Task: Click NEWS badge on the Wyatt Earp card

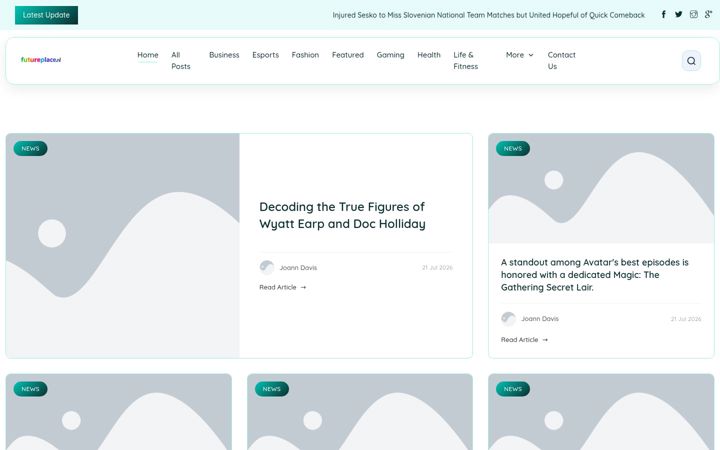Action: click(x=30, y=148)
